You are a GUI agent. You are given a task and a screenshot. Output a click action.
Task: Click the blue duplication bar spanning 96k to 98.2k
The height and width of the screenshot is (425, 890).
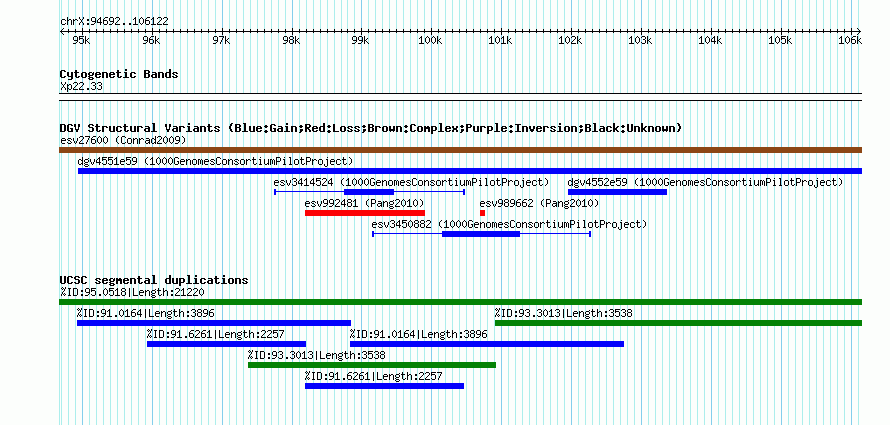coord(226,344)
